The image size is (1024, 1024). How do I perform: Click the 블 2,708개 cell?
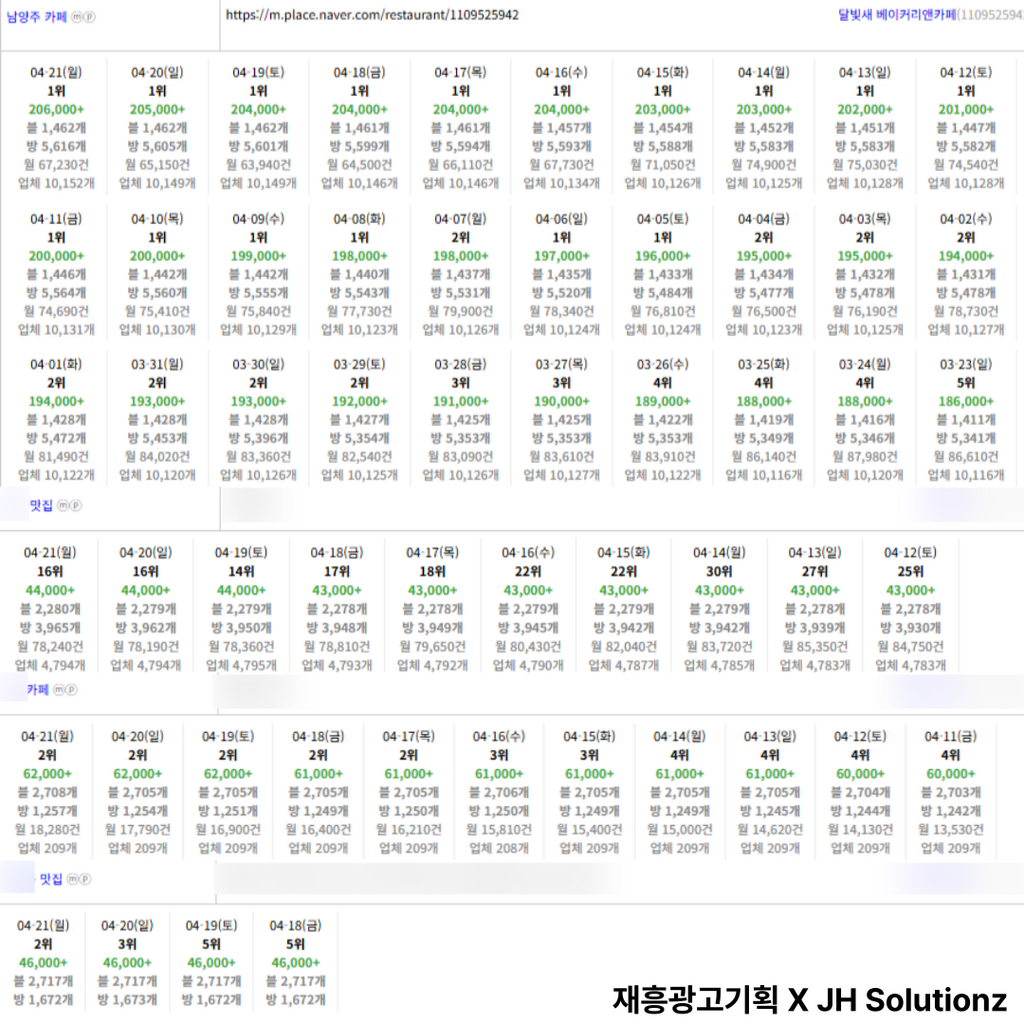point(47,793)
